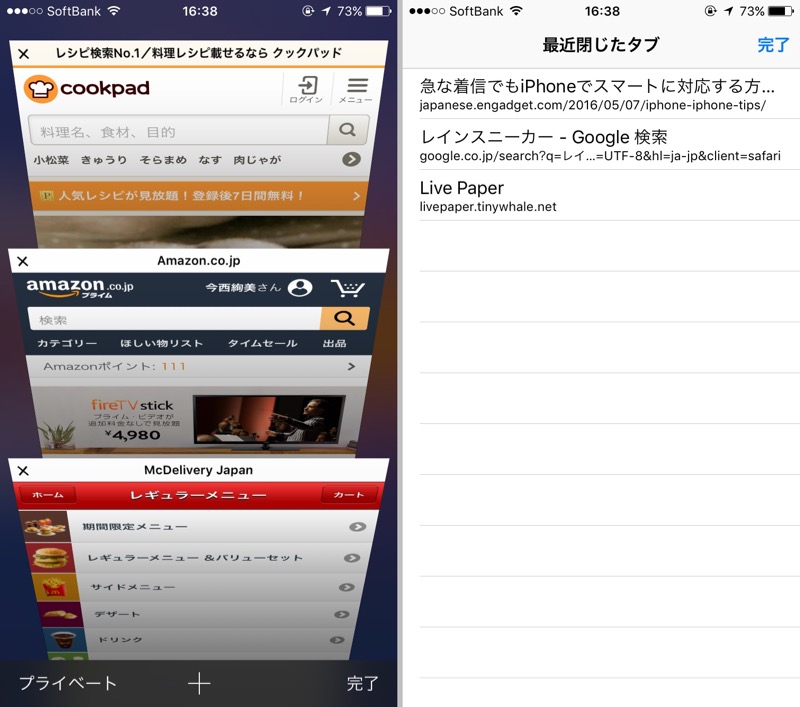Open the cookpad hamburger menu icon
Screen dimensions: 800x707
point(357,89)
